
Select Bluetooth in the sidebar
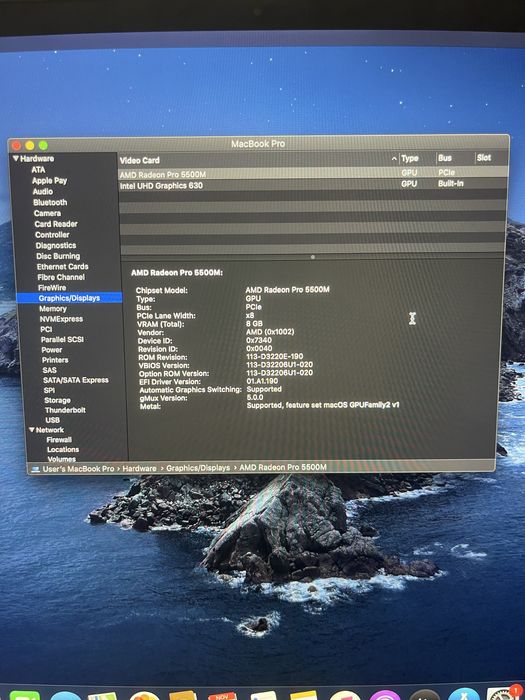pos(50,202)
